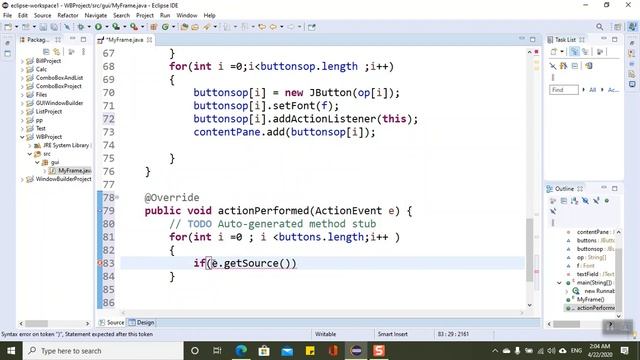Screen dimensions: 640x360
Task: Click the editor vertical scrollbar
Action: point(529,250)
